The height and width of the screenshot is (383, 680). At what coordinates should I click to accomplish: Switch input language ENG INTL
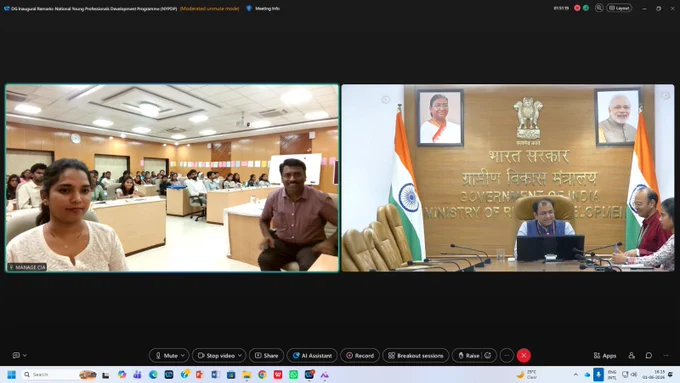612,375
